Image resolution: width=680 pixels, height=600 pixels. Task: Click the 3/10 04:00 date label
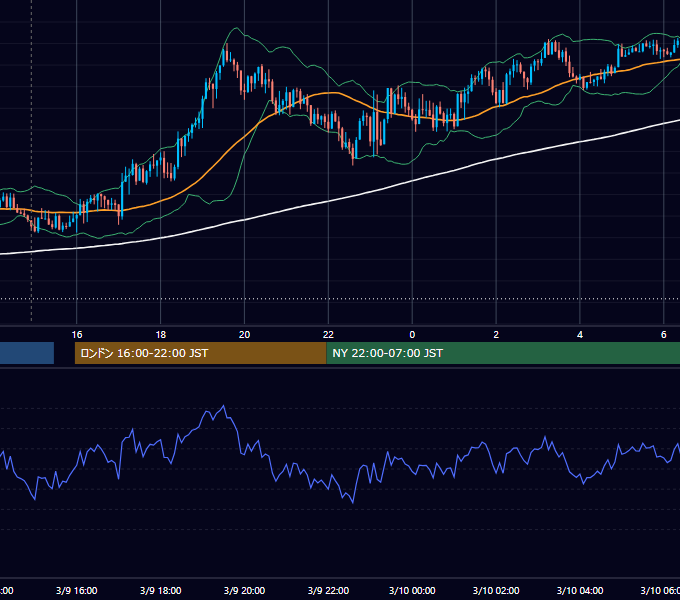tap(580, 590)
